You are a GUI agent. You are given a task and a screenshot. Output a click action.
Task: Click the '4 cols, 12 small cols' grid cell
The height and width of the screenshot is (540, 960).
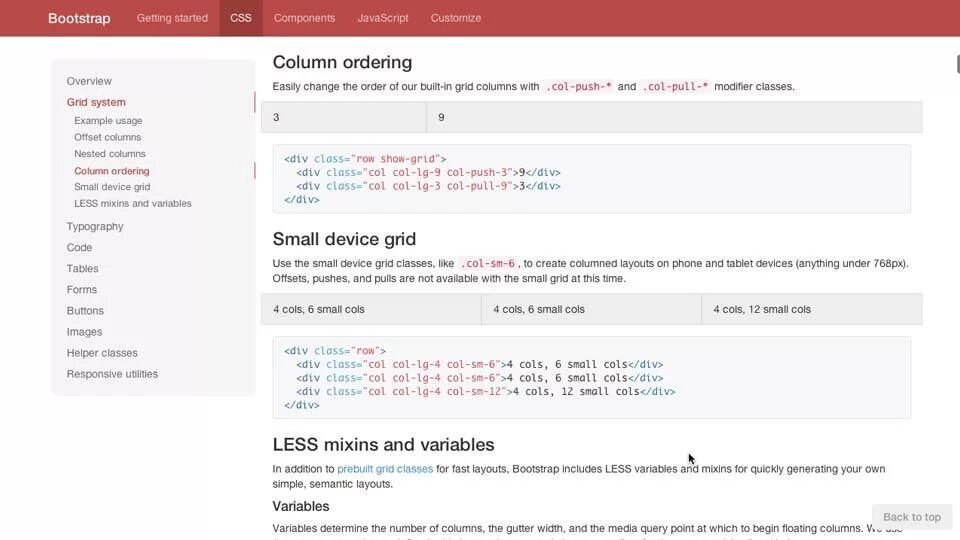pyautogui.click(x=812, y=310)
